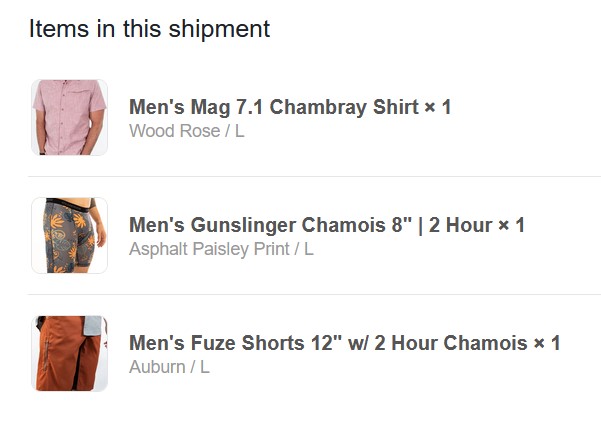Click the size L after Asphalt Paisley Print
The height and width of the screenshot is (428, 601).
[309, 249]
